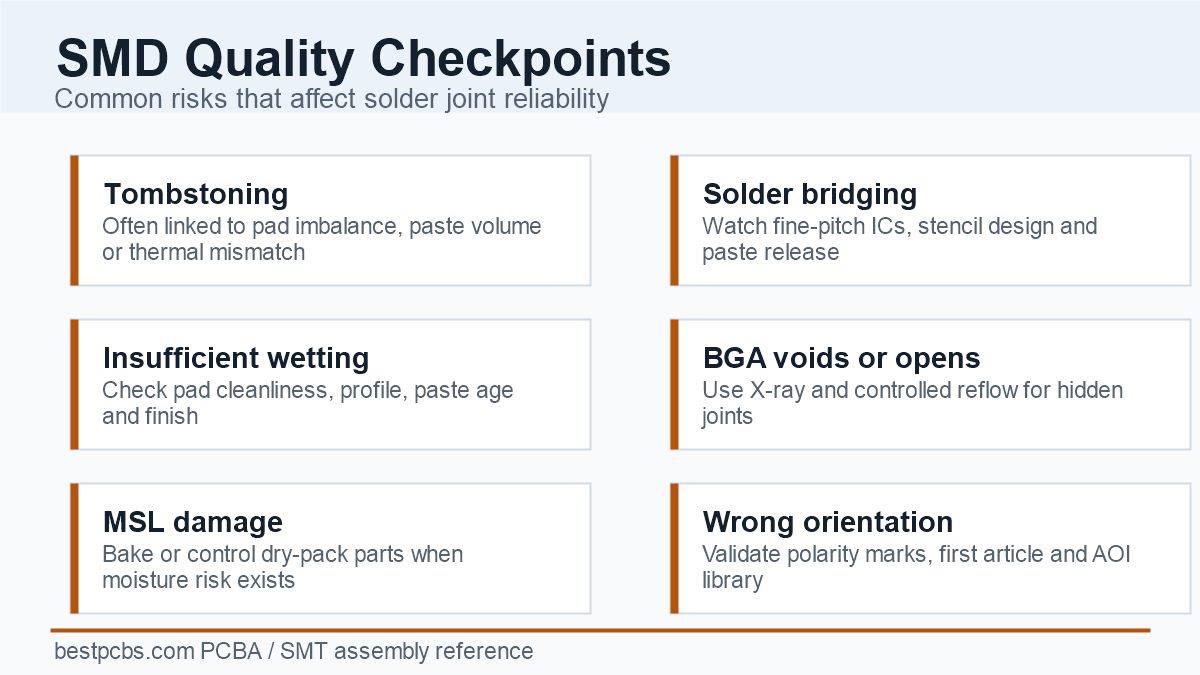This screenshot has width=1200, height=675.
Task: Click the X-ray and controlled reflow text
Action: pyautogui.click(x=913, y=403)
